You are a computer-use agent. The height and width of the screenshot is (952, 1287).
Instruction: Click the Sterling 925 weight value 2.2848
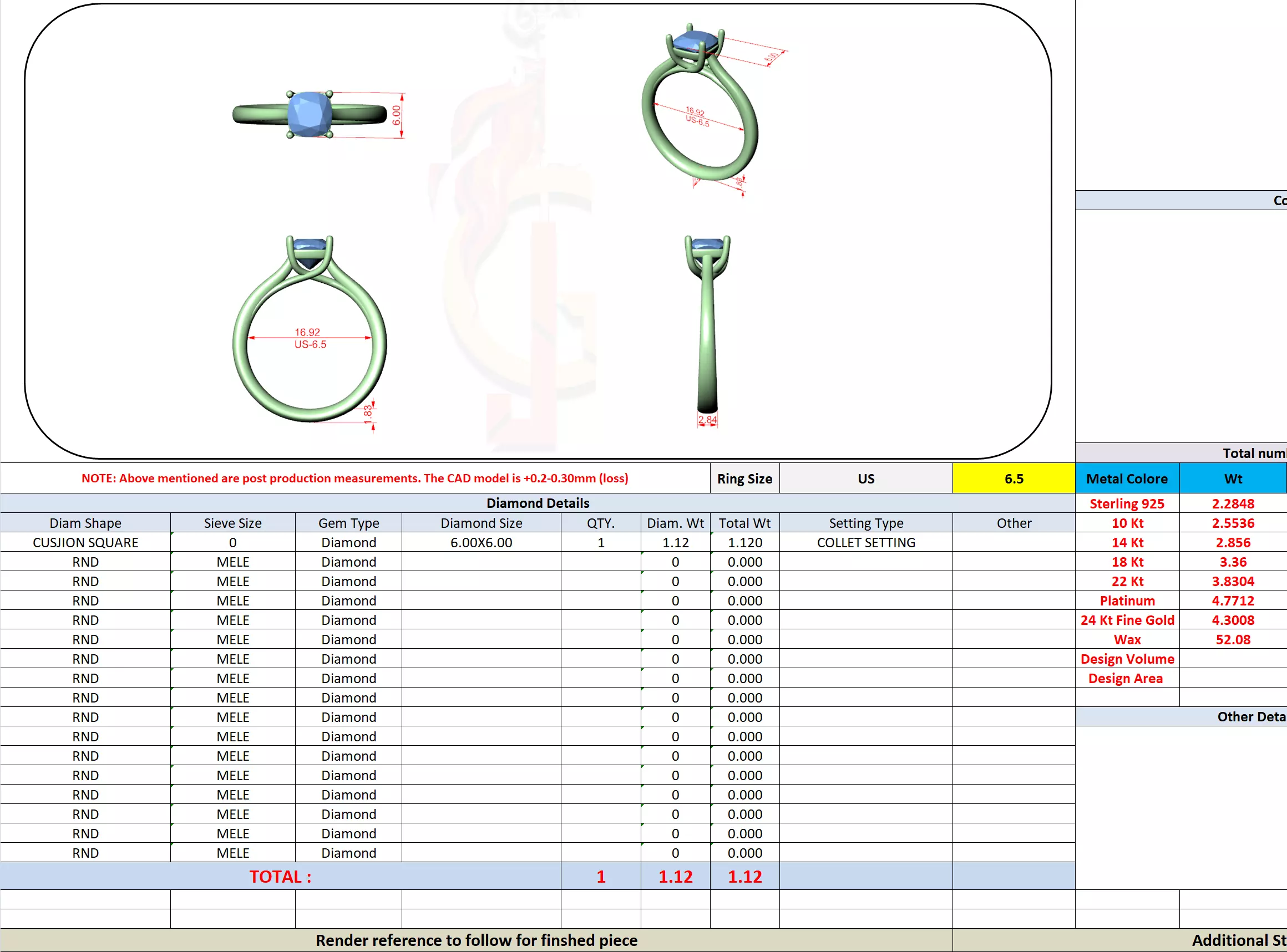tap(1232, 503)
